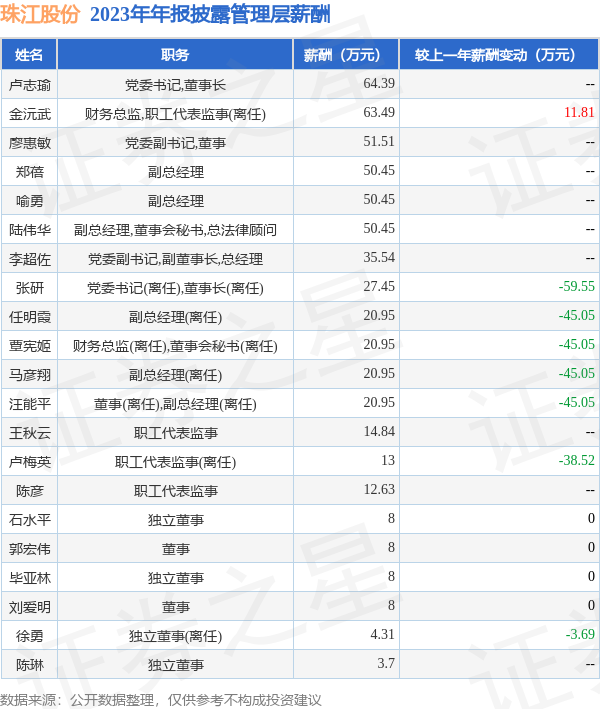Click position 职工代表监事(离任) for 卢梅英
The width and height of the screenshot is (600, 709).
click(x=175, y=462)
